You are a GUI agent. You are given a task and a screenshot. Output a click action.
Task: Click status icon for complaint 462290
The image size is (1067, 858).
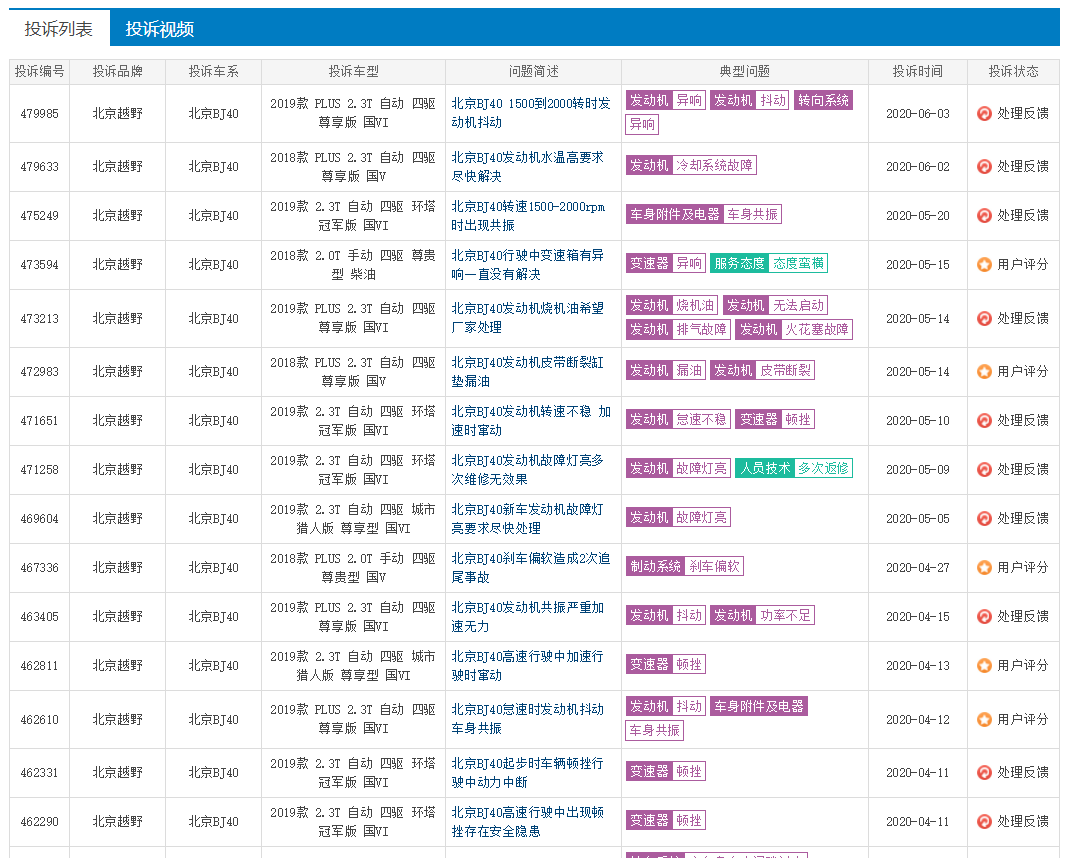[x=984, y=821]
